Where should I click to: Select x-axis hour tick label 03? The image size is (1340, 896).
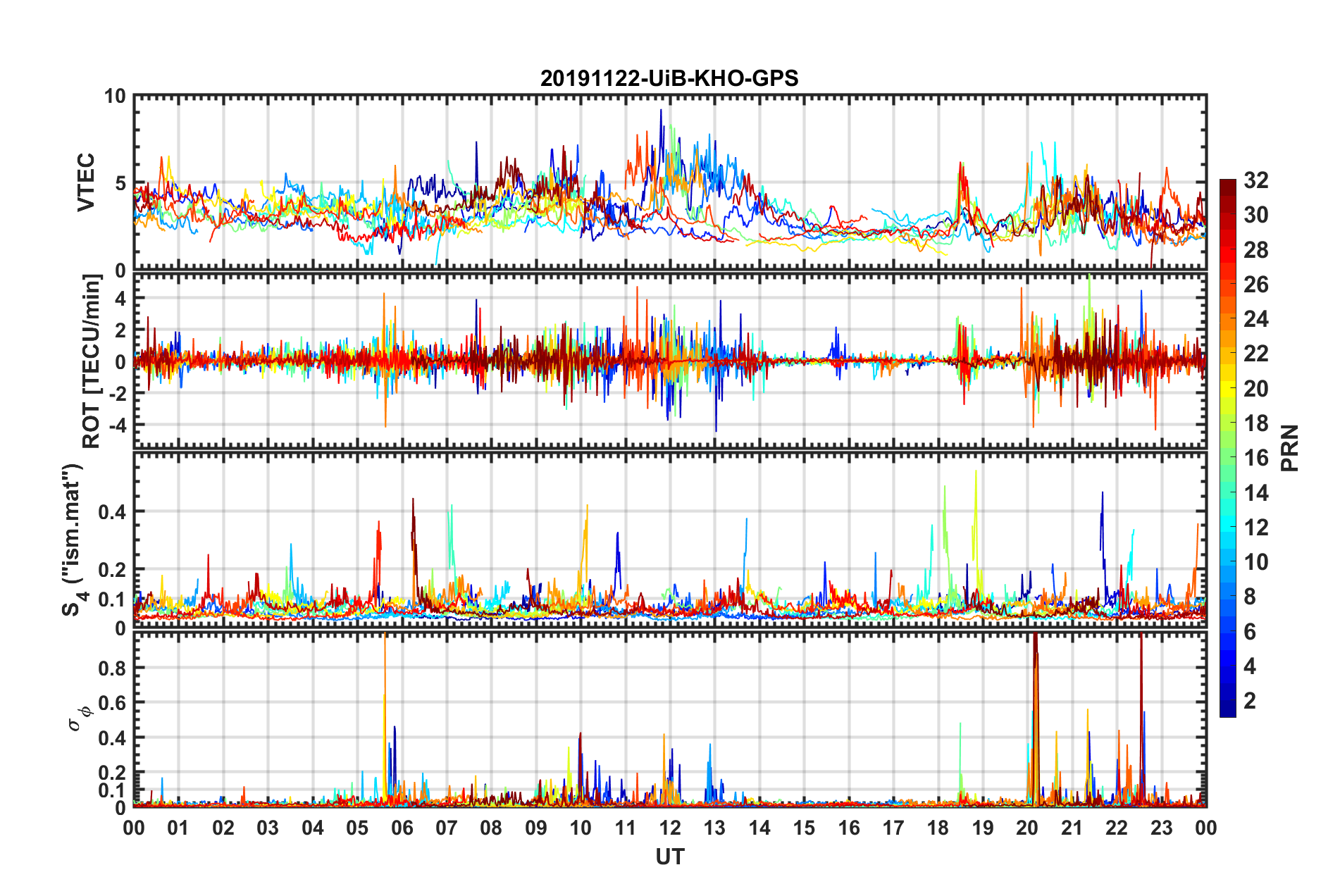click(268, 828)
